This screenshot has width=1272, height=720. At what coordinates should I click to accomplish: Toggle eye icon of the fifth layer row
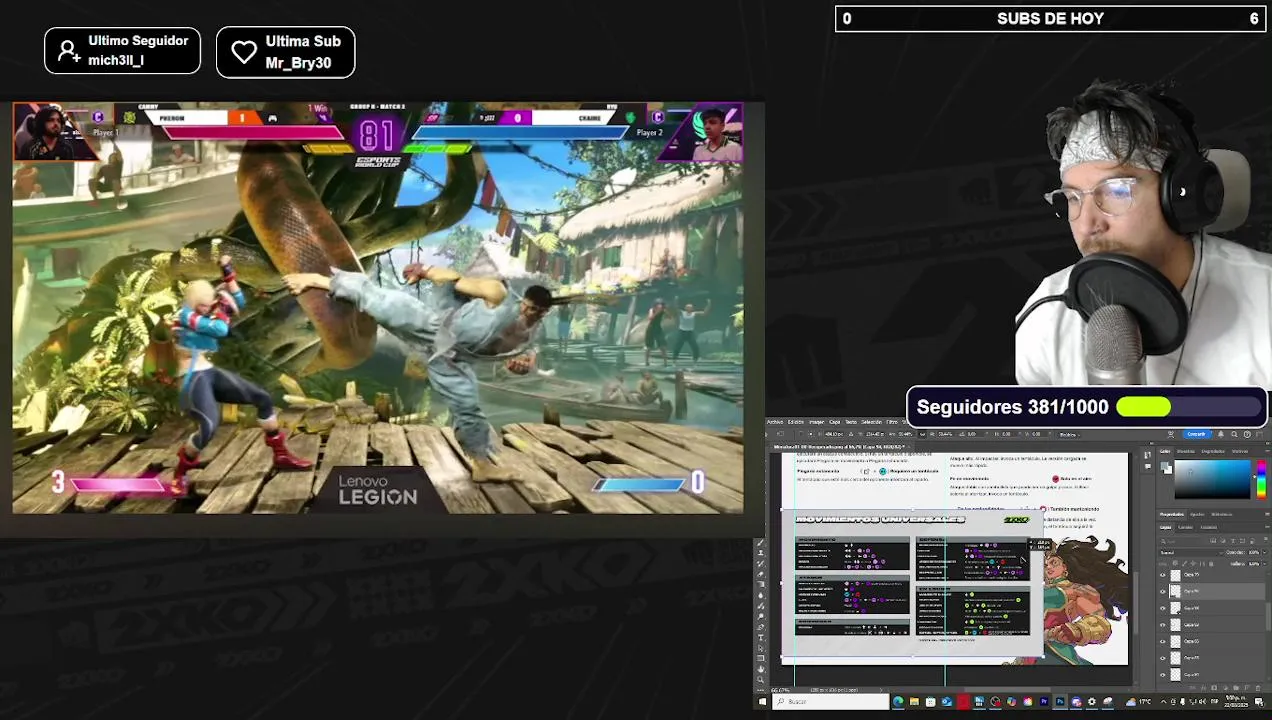click(1163, 642)
